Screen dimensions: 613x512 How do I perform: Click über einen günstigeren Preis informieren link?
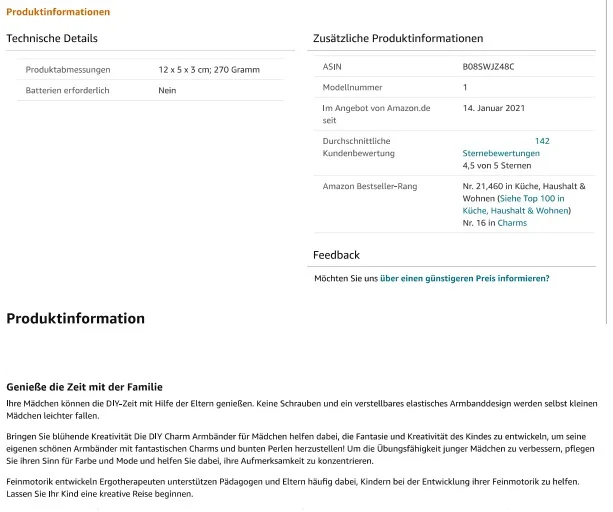tap(464, 278)
